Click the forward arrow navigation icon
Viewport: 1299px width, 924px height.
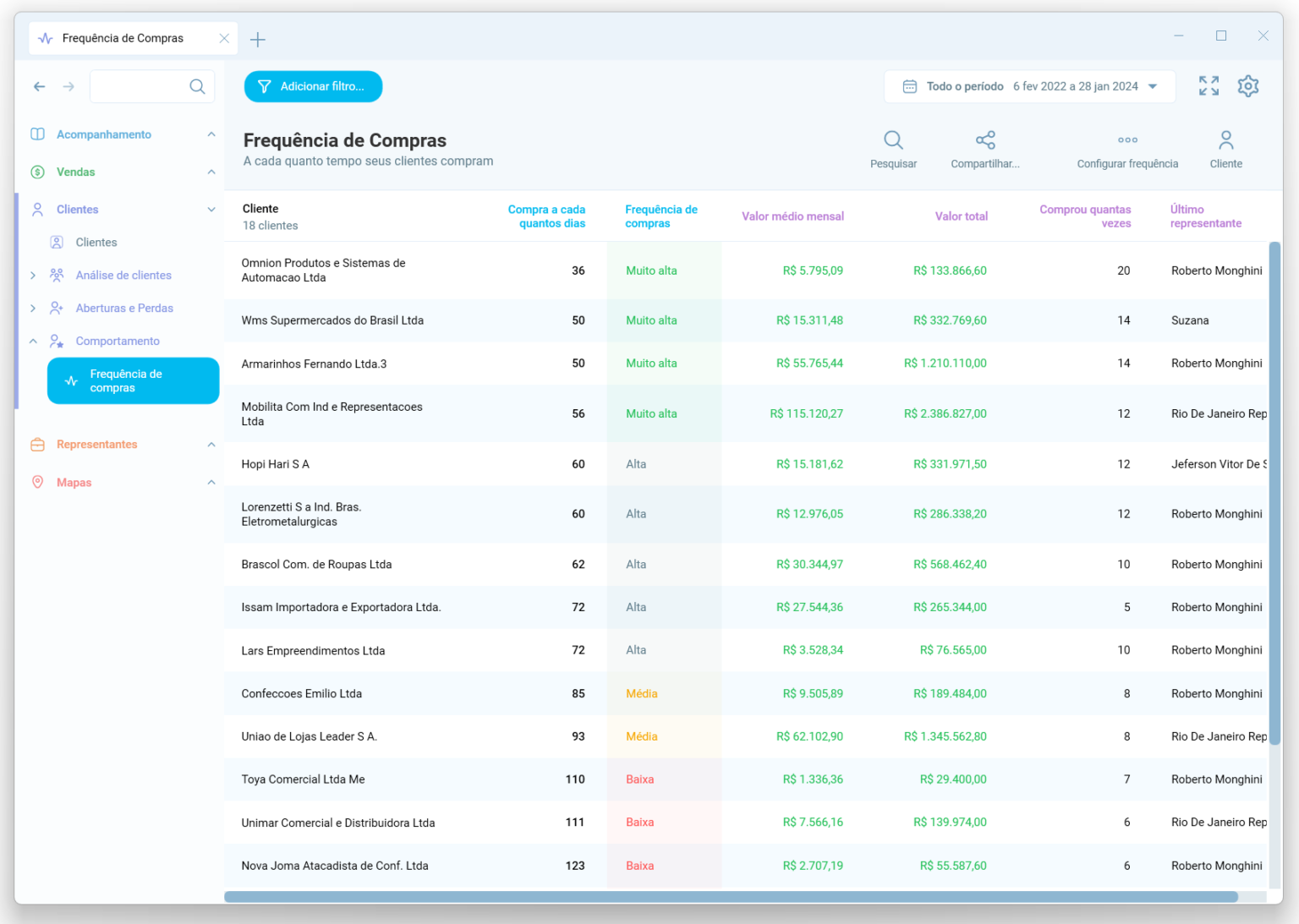pos(69,86)
